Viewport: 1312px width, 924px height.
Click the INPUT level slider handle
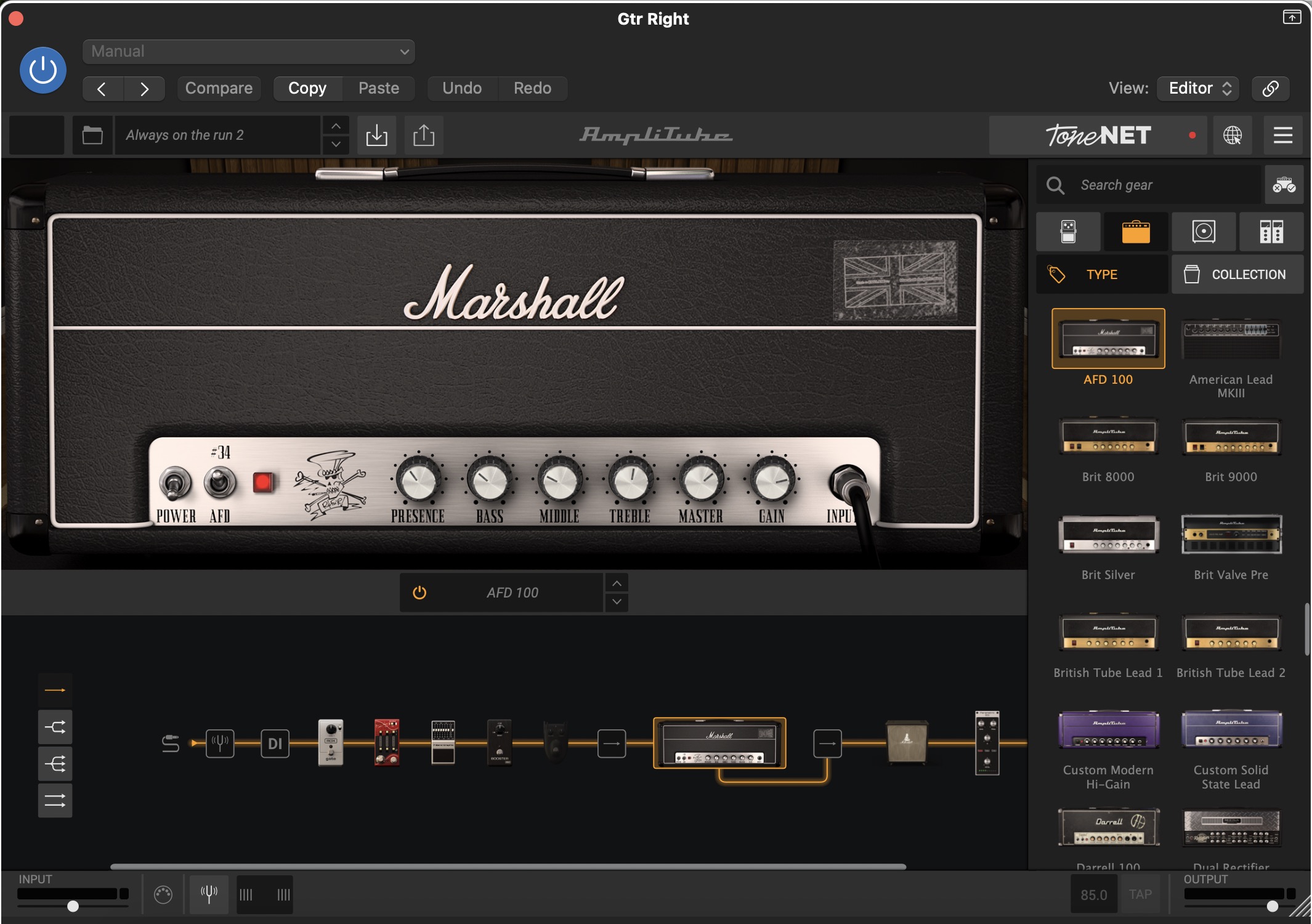[x=73, y=906]
